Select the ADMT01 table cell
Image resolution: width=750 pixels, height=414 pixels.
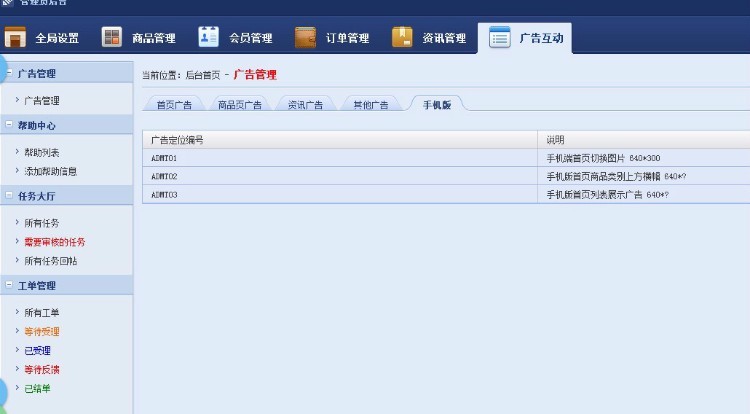(x=340, y=158)
